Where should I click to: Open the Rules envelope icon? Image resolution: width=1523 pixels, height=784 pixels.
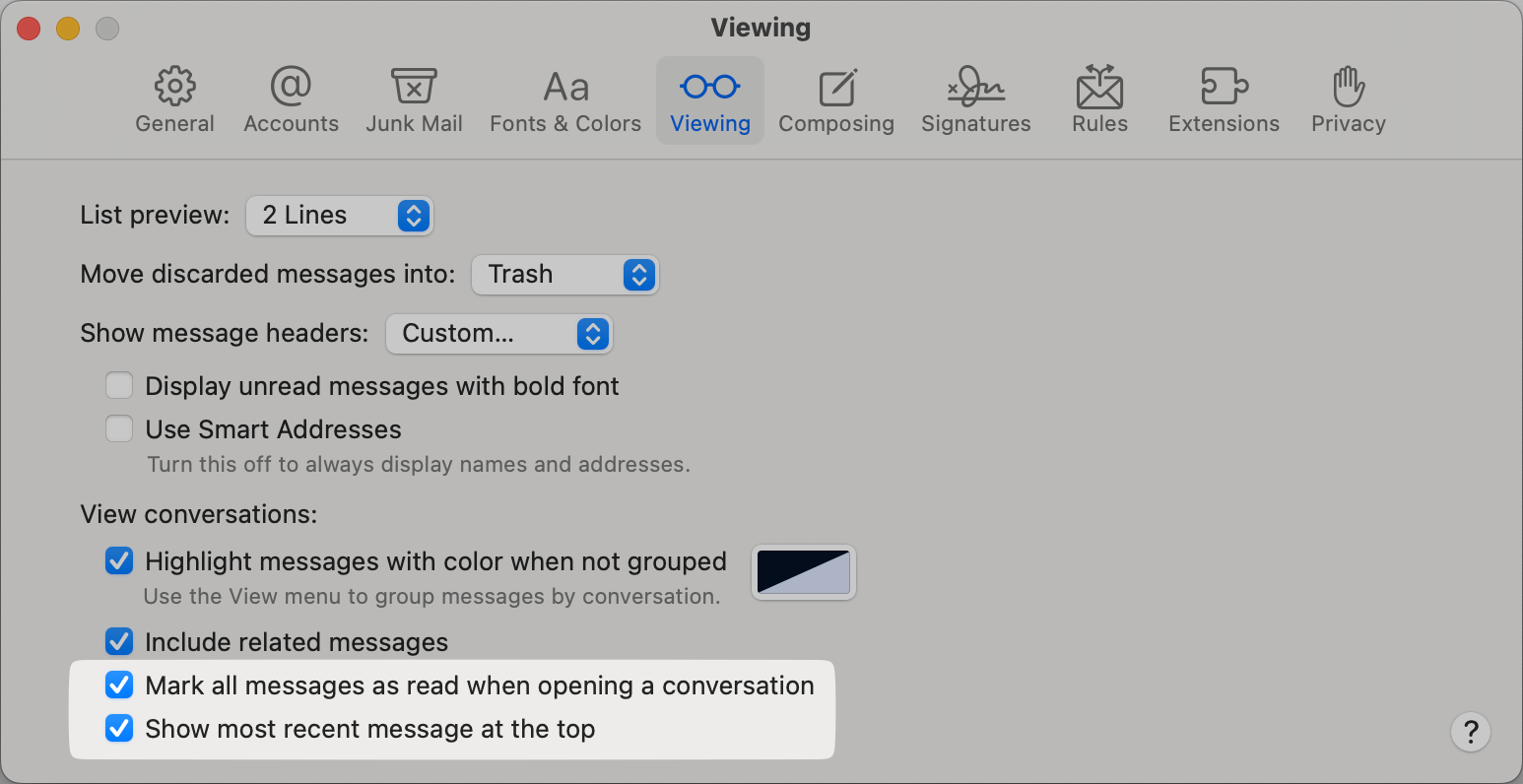pos(1099,89)
